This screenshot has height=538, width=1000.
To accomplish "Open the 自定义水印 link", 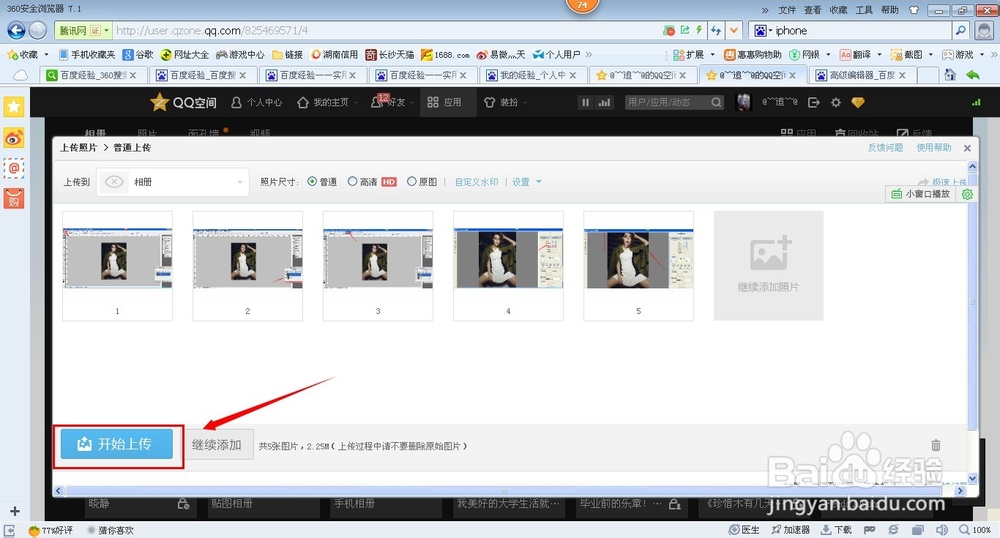I will [x=476, y=182].
